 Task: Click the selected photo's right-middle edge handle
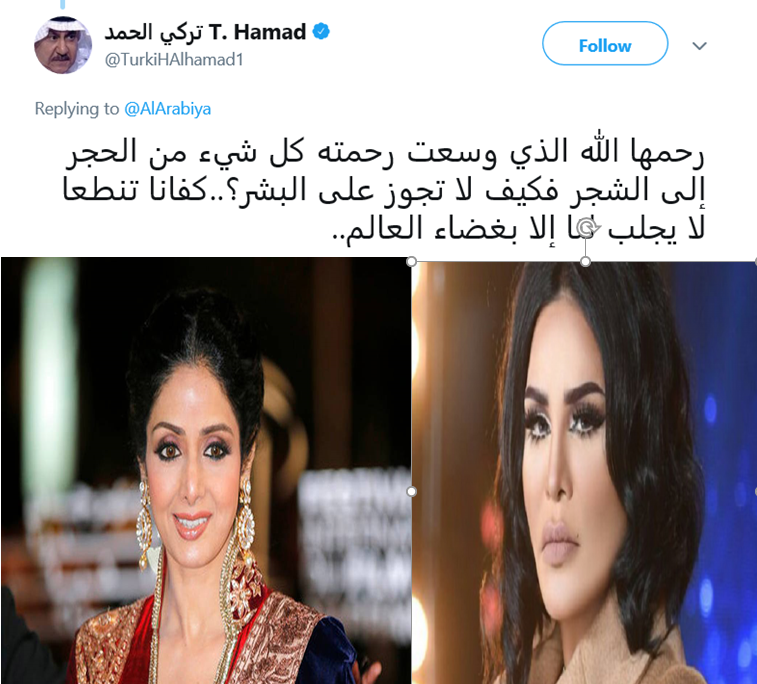click(755, 491)
